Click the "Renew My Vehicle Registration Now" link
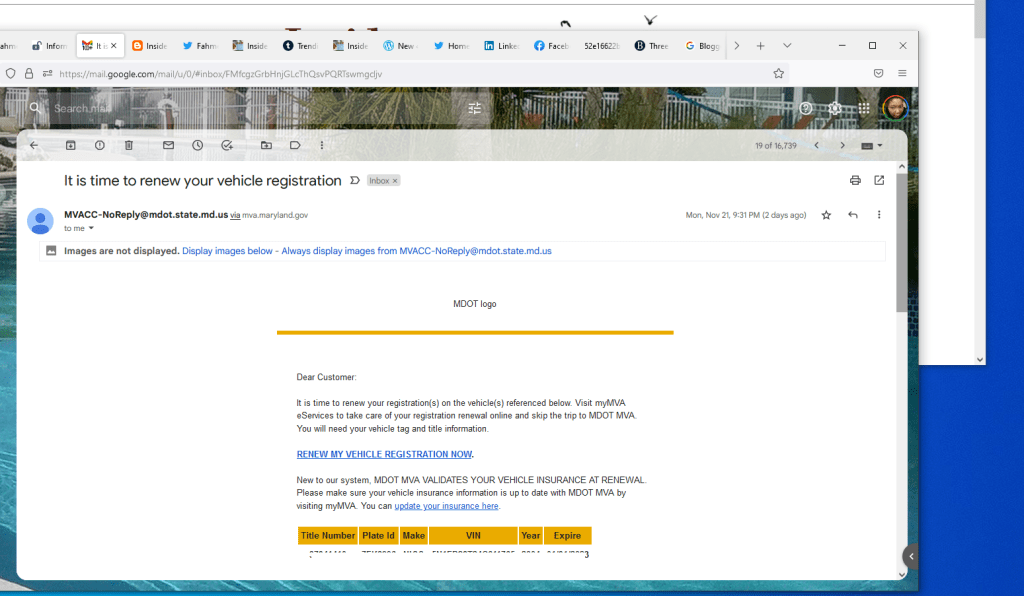This screenshot has height=596, width=1024. click(384, 454)
